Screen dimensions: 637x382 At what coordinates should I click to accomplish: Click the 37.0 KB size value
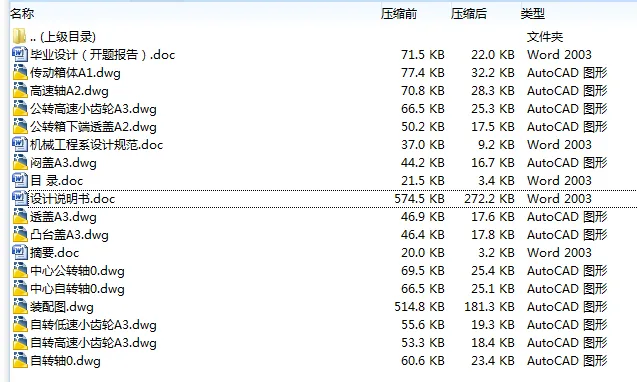tap(423, 145)
